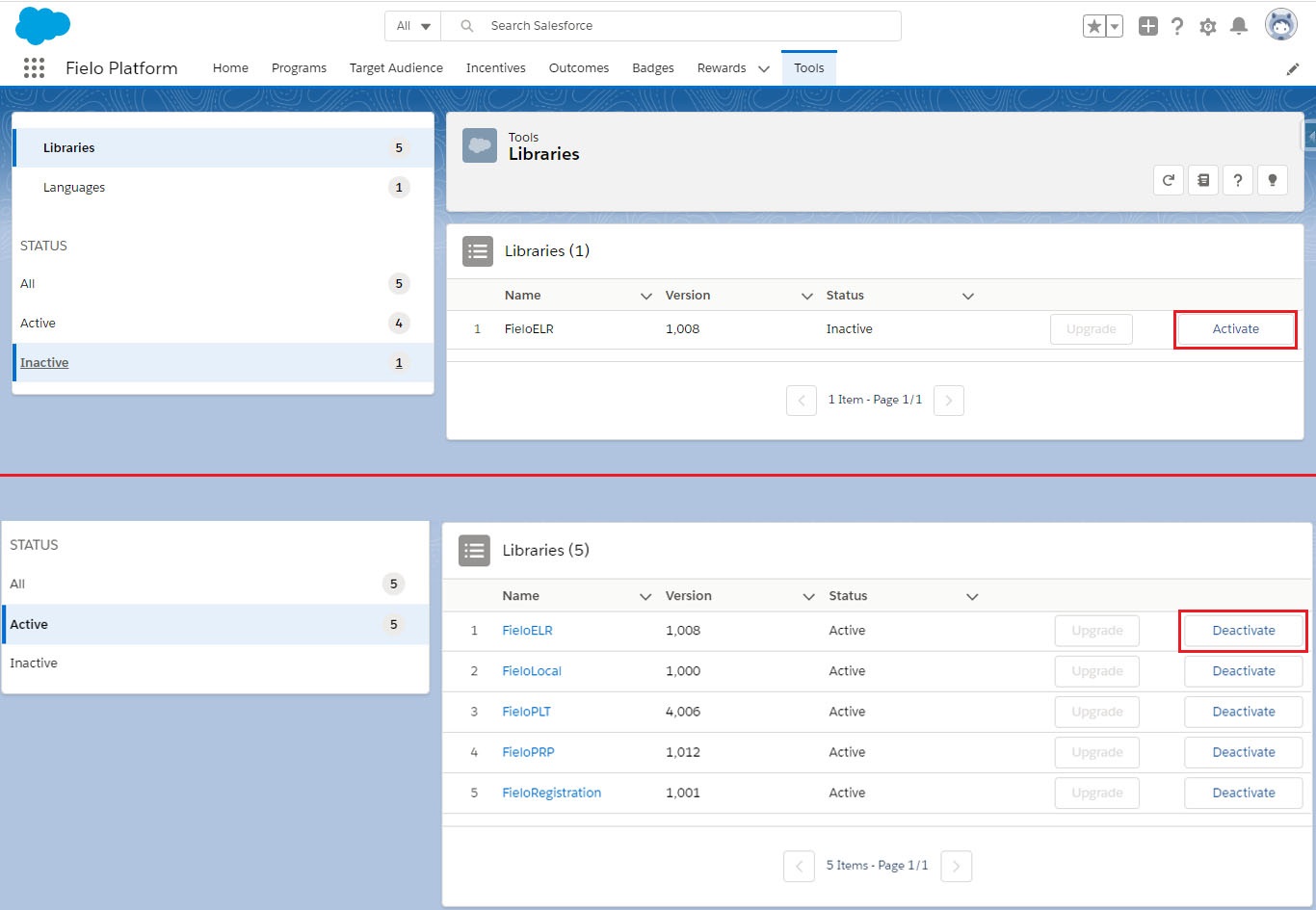Deactivate the FieloPRP library
1316x910 pixels.
(1244, 752)
